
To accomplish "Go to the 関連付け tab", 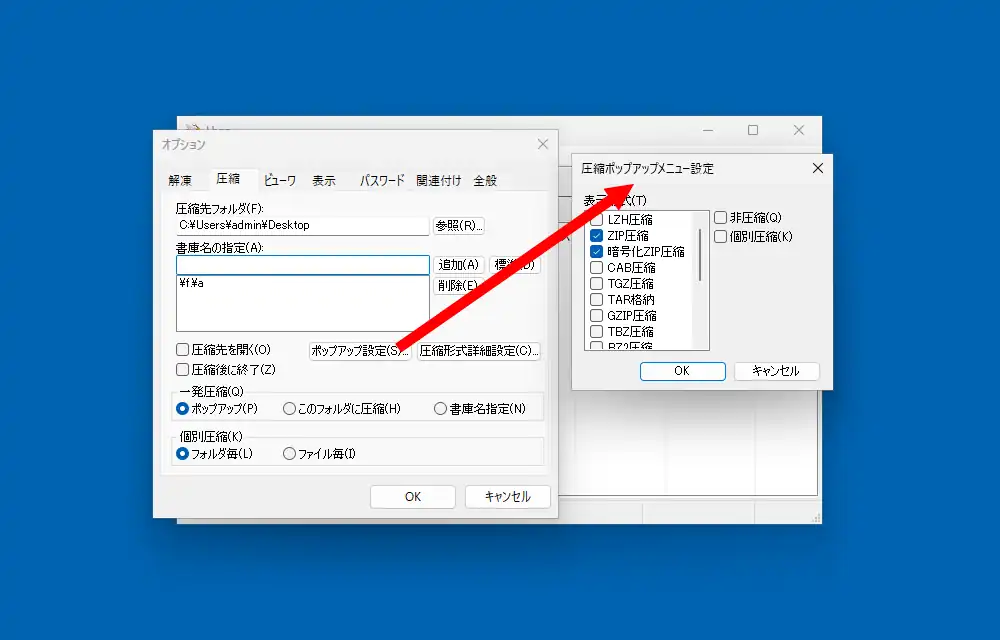I will point(439,181).
